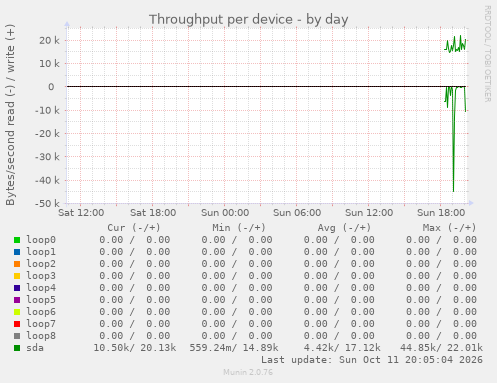Click the 'Munin 2.0.76' version footer
Viewport: 497px width, 383px height.
point(248,372)
